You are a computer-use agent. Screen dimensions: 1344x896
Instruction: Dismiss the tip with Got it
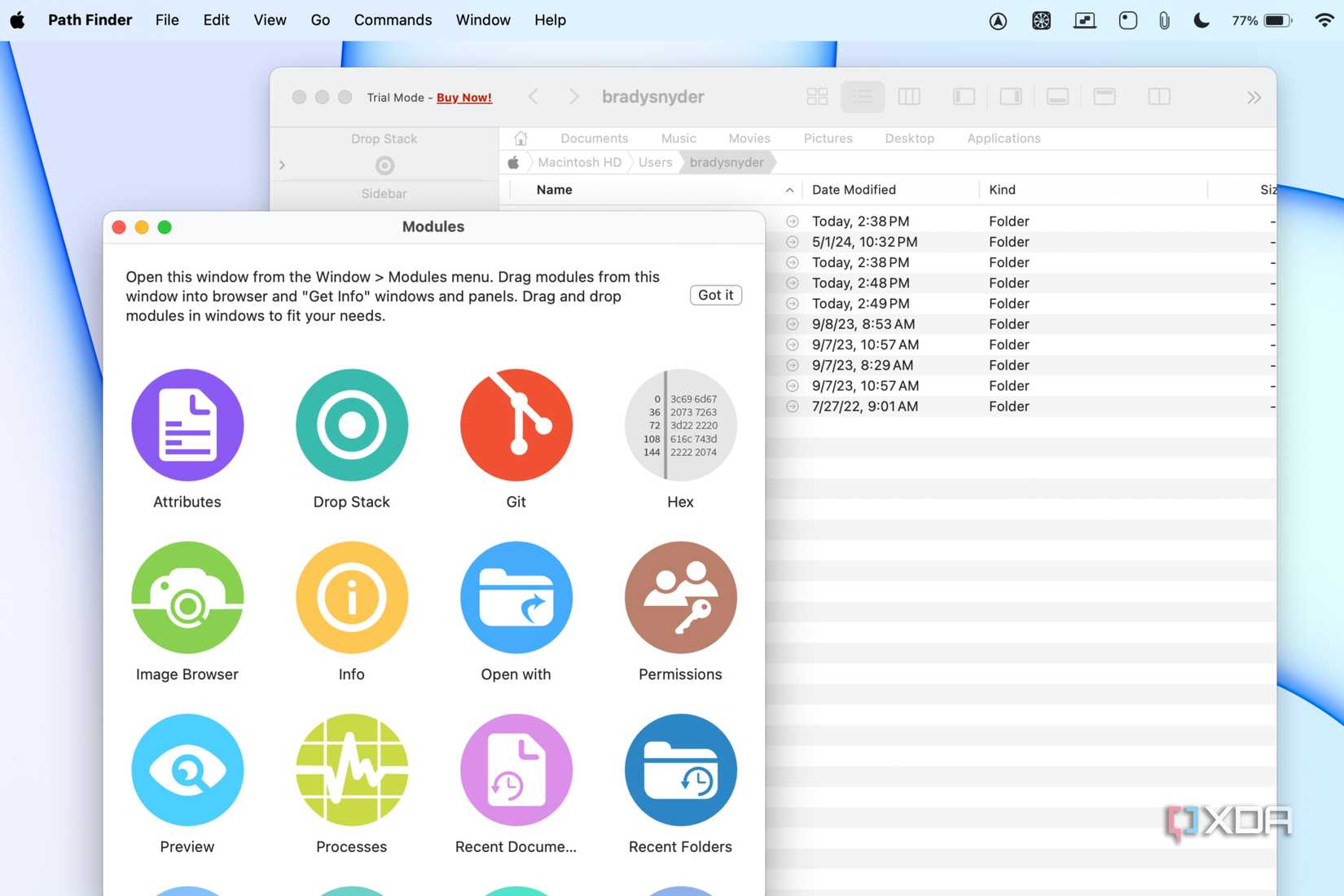[x=716, y=295]
